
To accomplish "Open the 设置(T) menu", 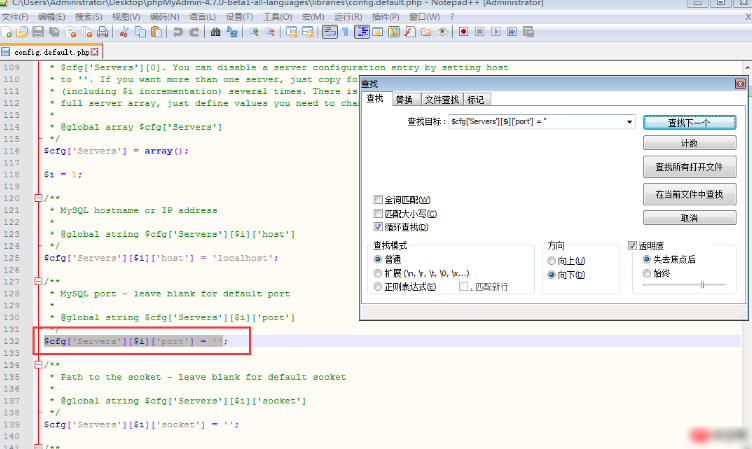I will tap(239, 17).
